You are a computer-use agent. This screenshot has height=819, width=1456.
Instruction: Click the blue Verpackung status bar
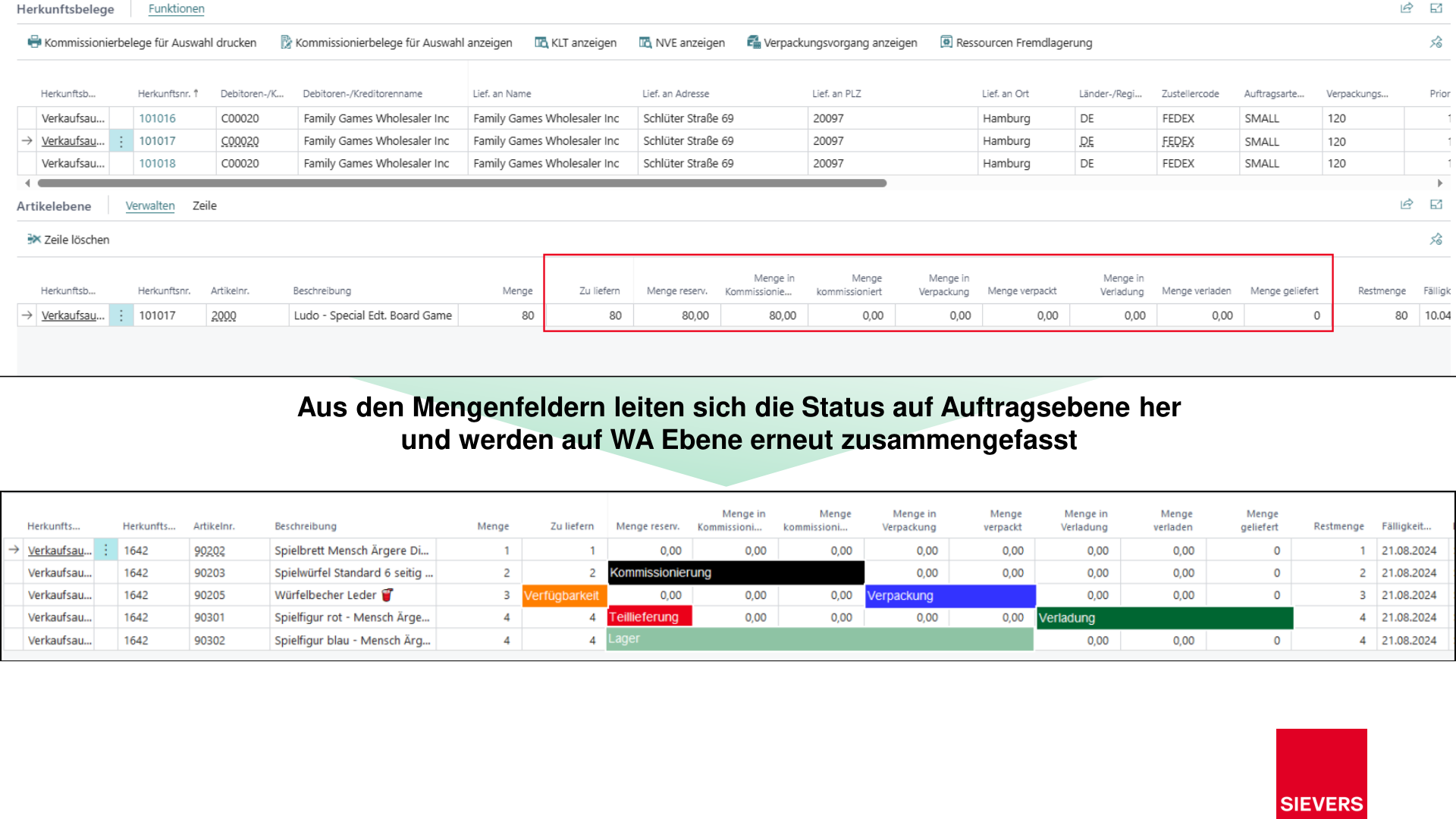[x=950, y=595]
